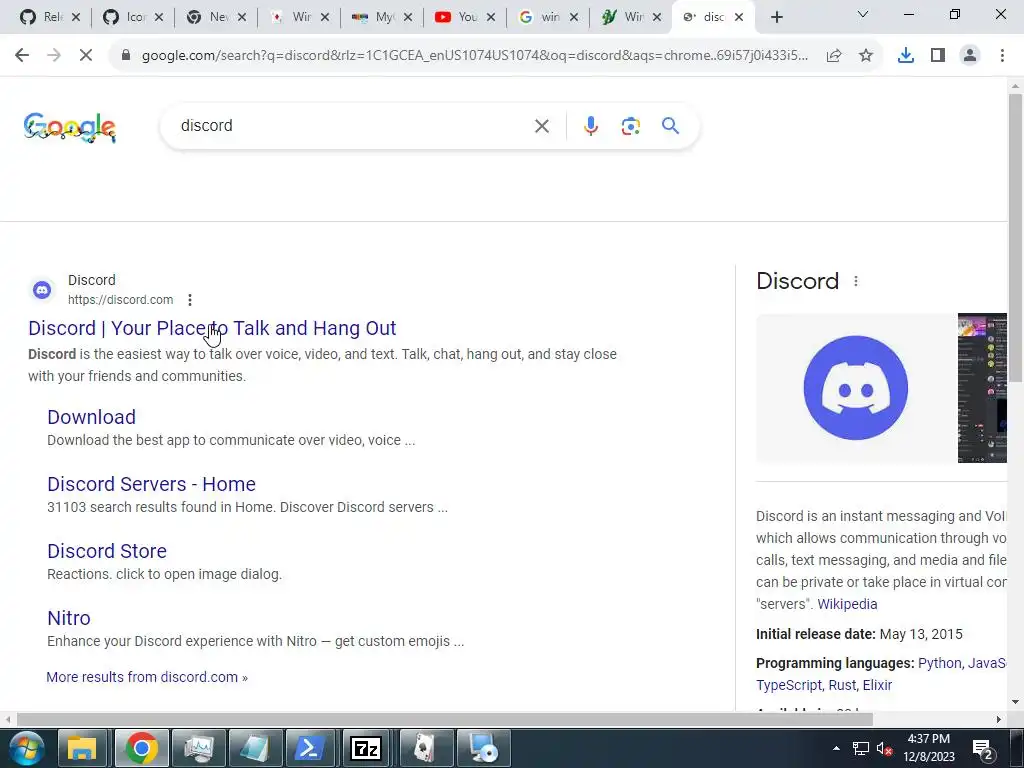Click the scroll down arrow
The height and width of the screenshot is (768, 1024).
(1015, 702)
